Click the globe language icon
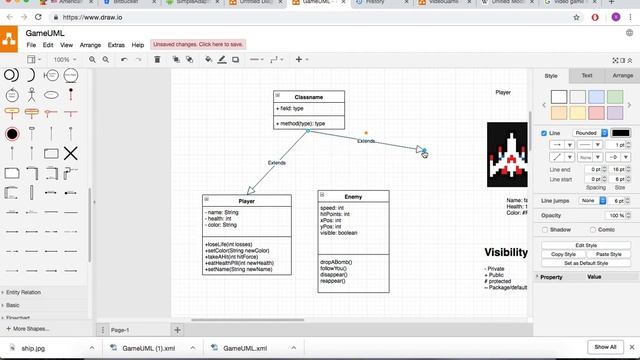640x360 pixels. point(629,33)
